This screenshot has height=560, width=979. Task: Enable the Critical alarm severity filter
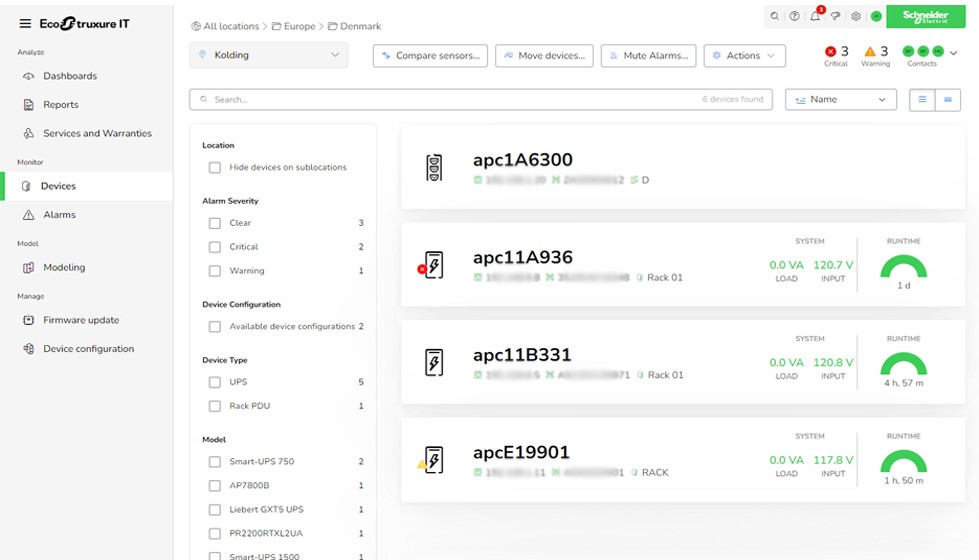(214, 247)
